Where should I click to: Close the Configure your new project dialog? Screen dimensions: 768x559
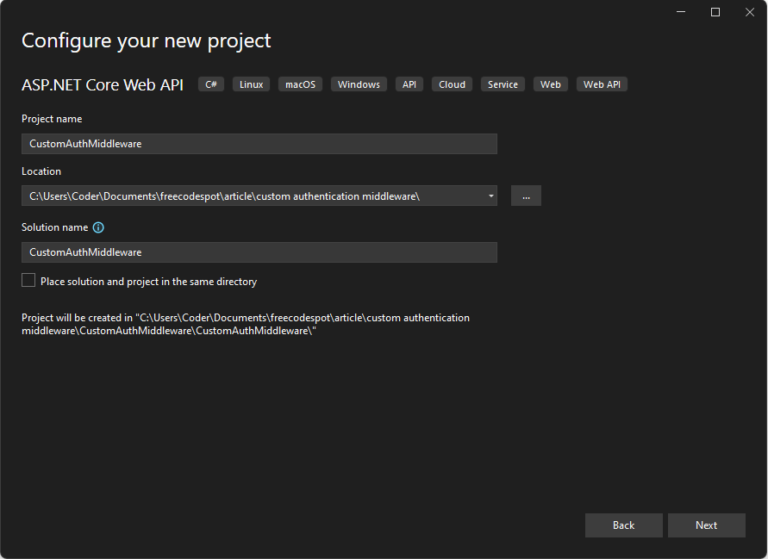(749, 12)
